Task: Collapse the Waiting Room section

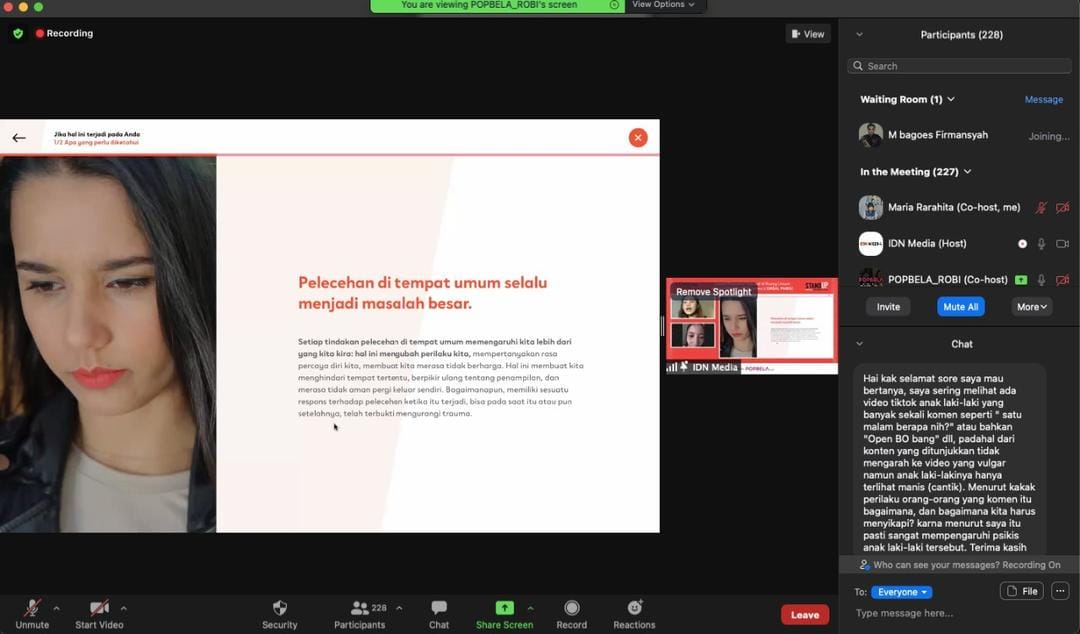Action: click(x=951, y=100)
